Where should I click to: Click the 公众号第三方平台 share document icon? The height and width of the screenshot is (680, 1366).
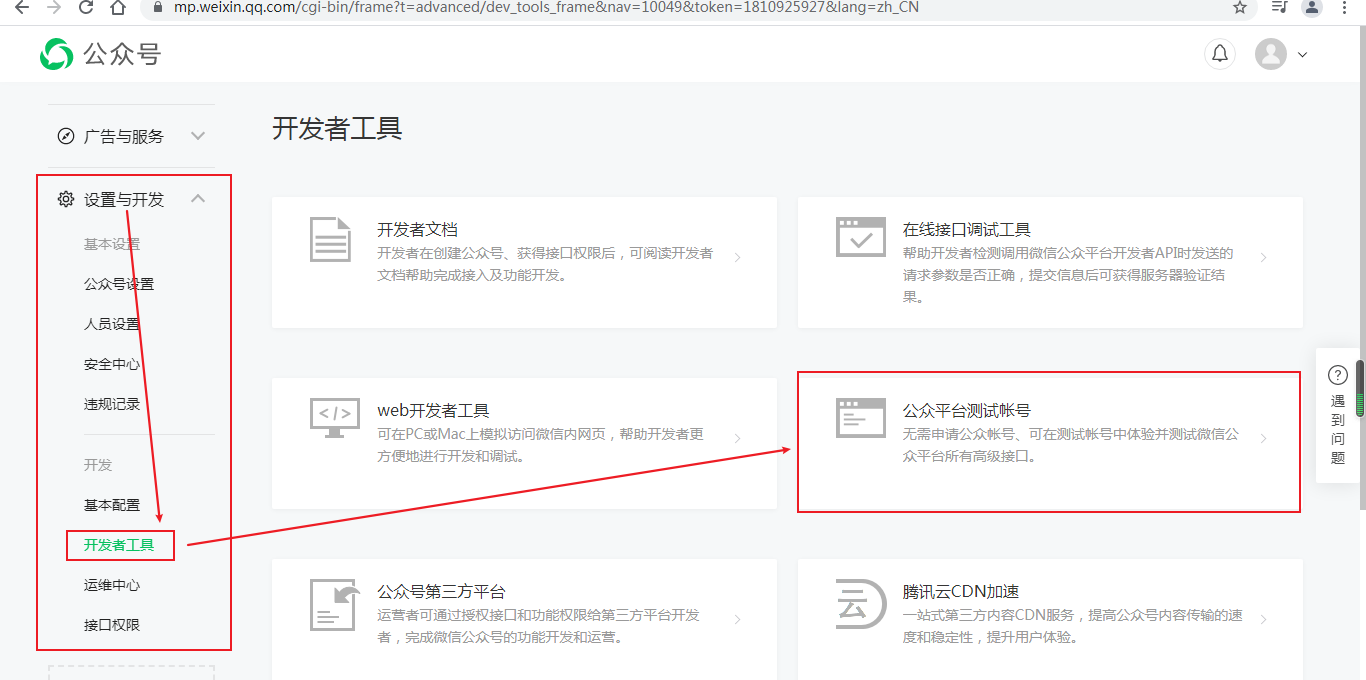[335, 604]
